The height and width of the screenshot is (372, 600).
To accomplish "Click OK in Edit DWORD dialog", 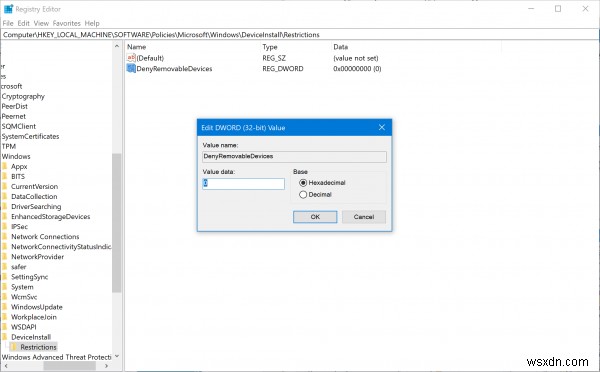I will coord(315,217).
